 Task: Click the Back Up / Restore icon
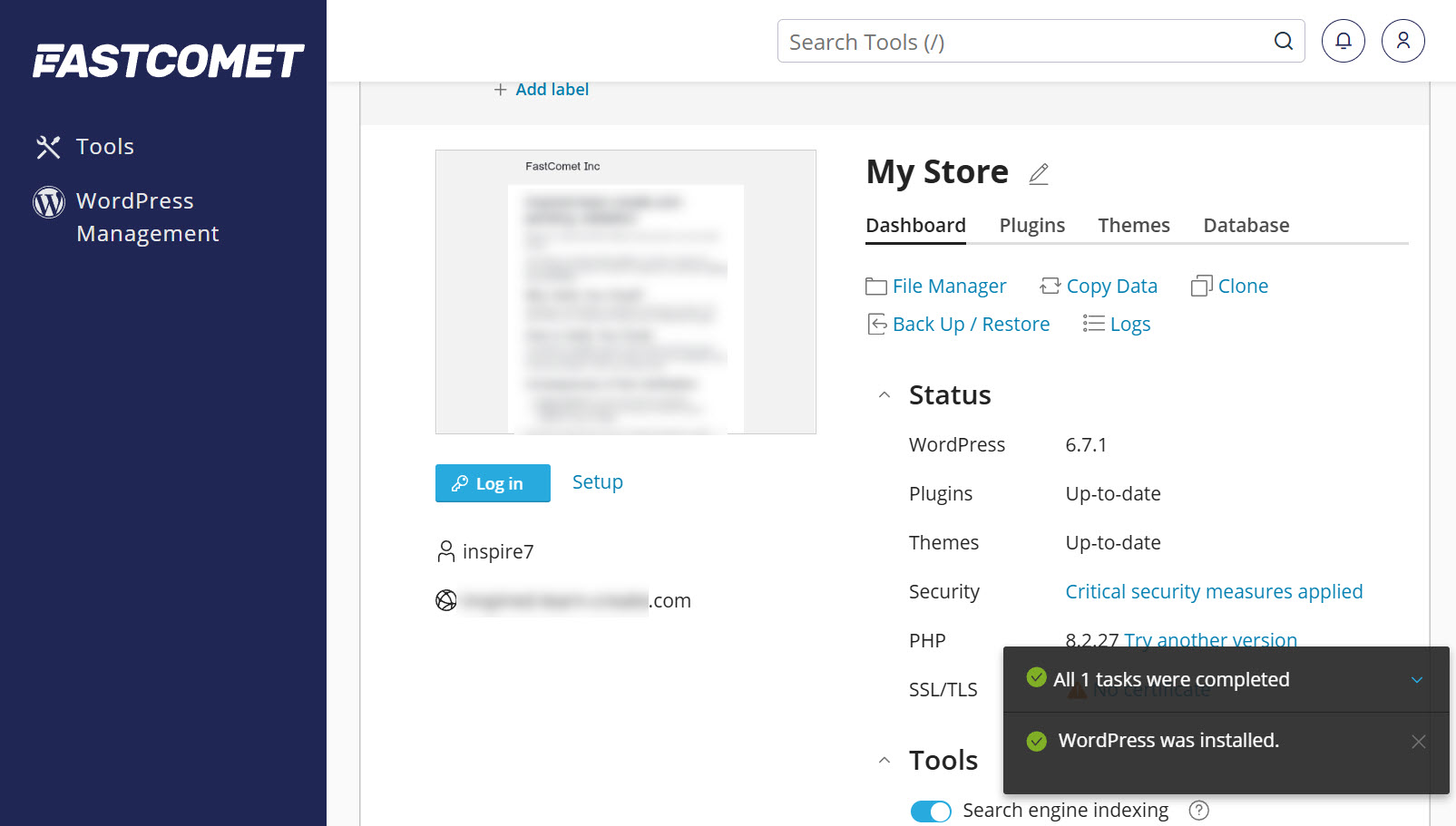[x=876, y=325]
